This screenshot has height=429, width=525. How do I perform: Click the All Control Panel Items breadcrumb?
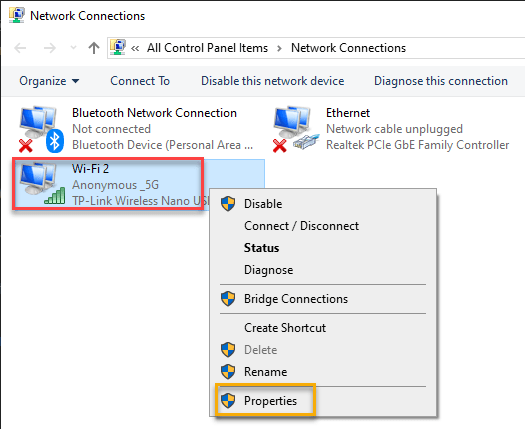208,48
